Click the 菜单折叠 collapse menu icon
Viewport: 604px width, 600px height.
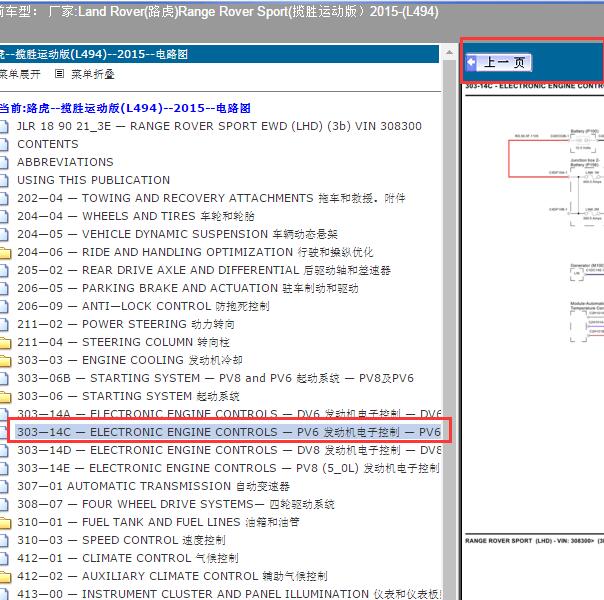point(59,73)
